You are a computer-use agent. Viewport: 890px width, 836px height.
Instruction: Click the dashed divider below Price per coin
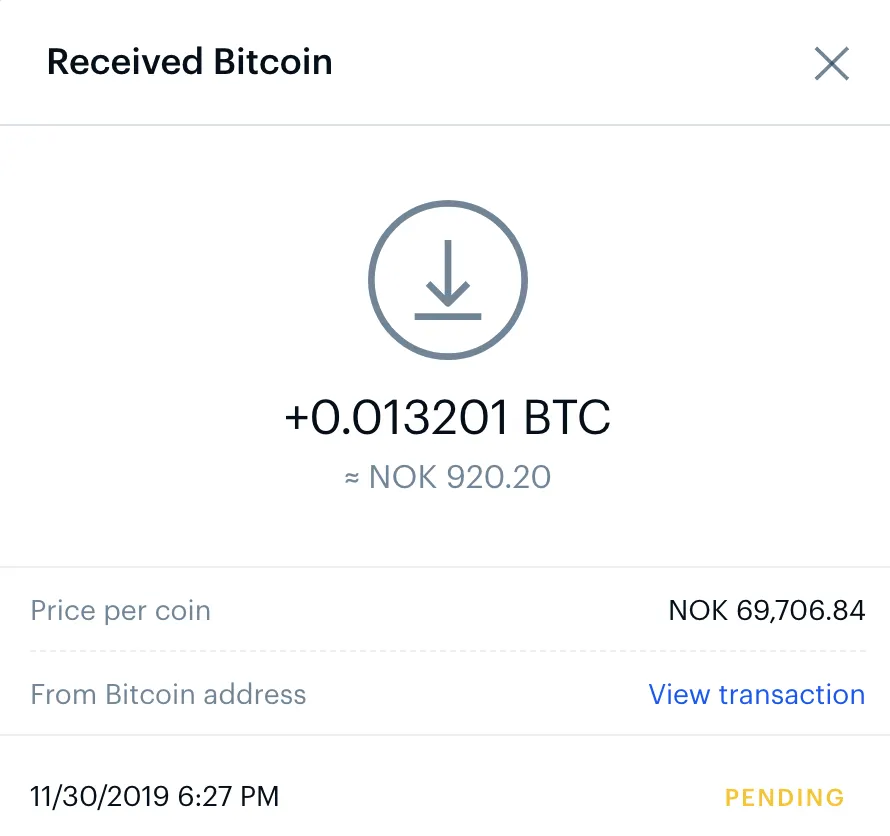(x=447, y=651)
